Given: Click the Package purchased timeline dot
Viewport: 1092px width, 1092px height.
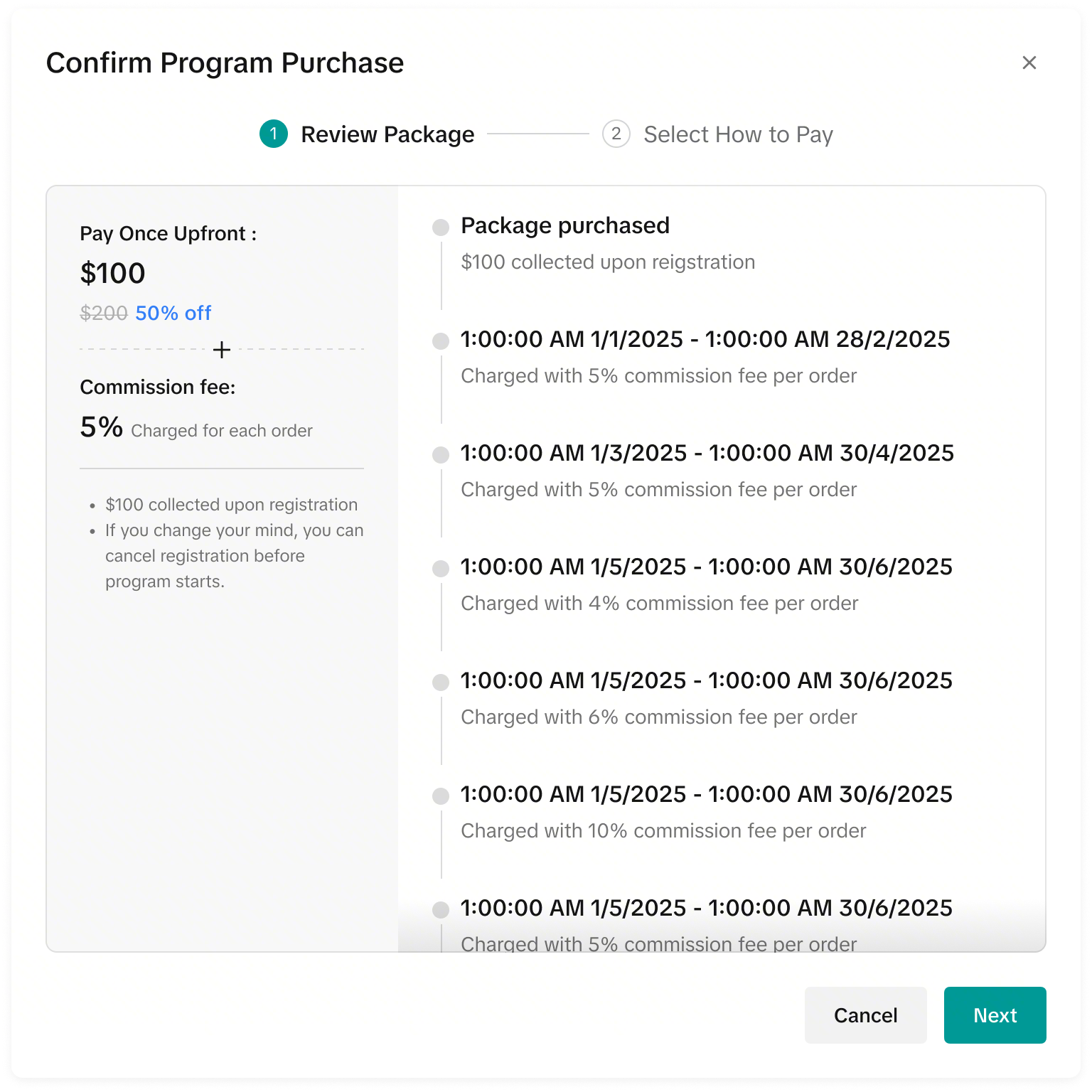Looking at the screenshot, I should (441, 227).
